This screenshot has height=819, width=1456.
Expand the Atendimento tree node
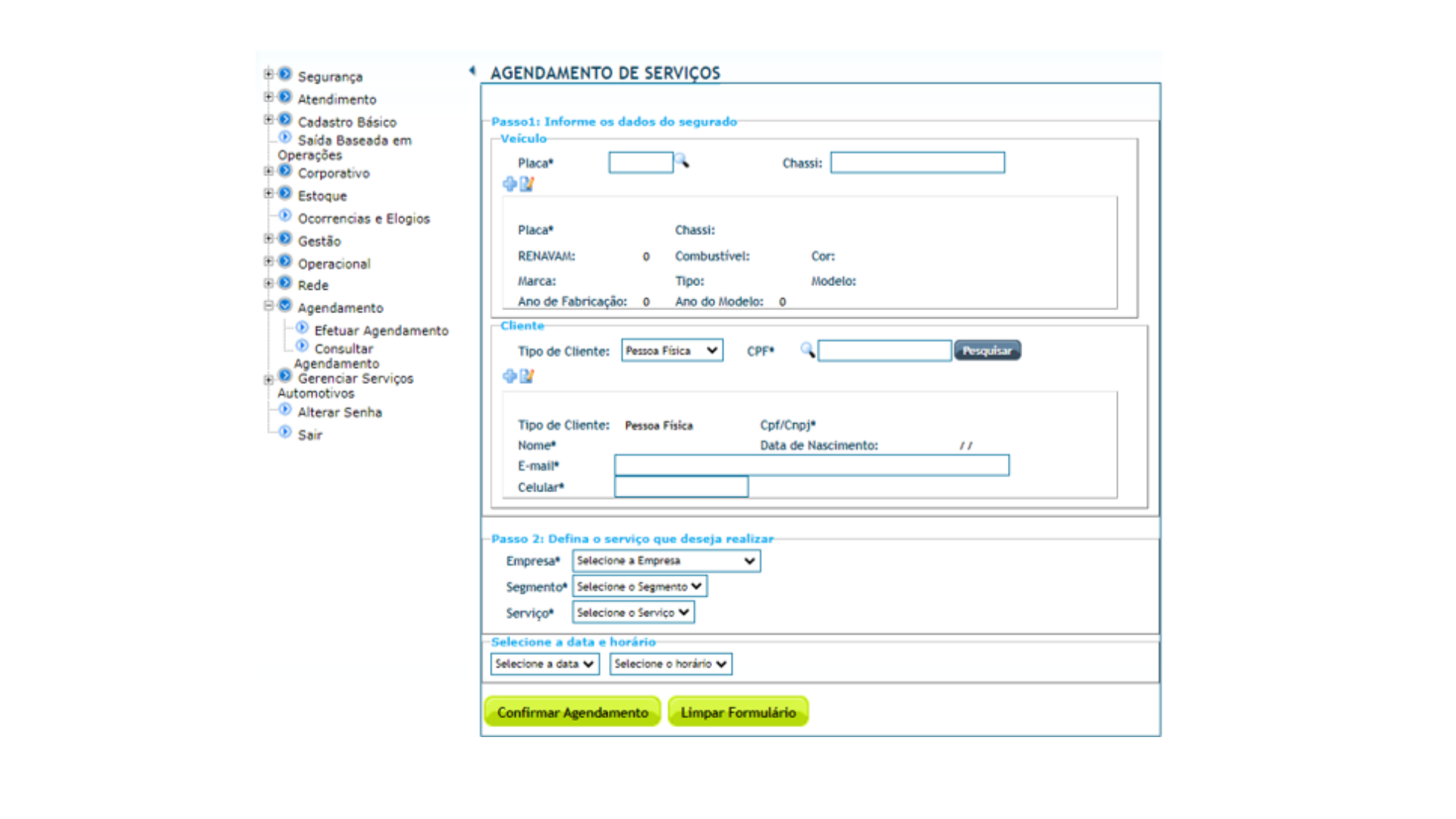(268, 97)
